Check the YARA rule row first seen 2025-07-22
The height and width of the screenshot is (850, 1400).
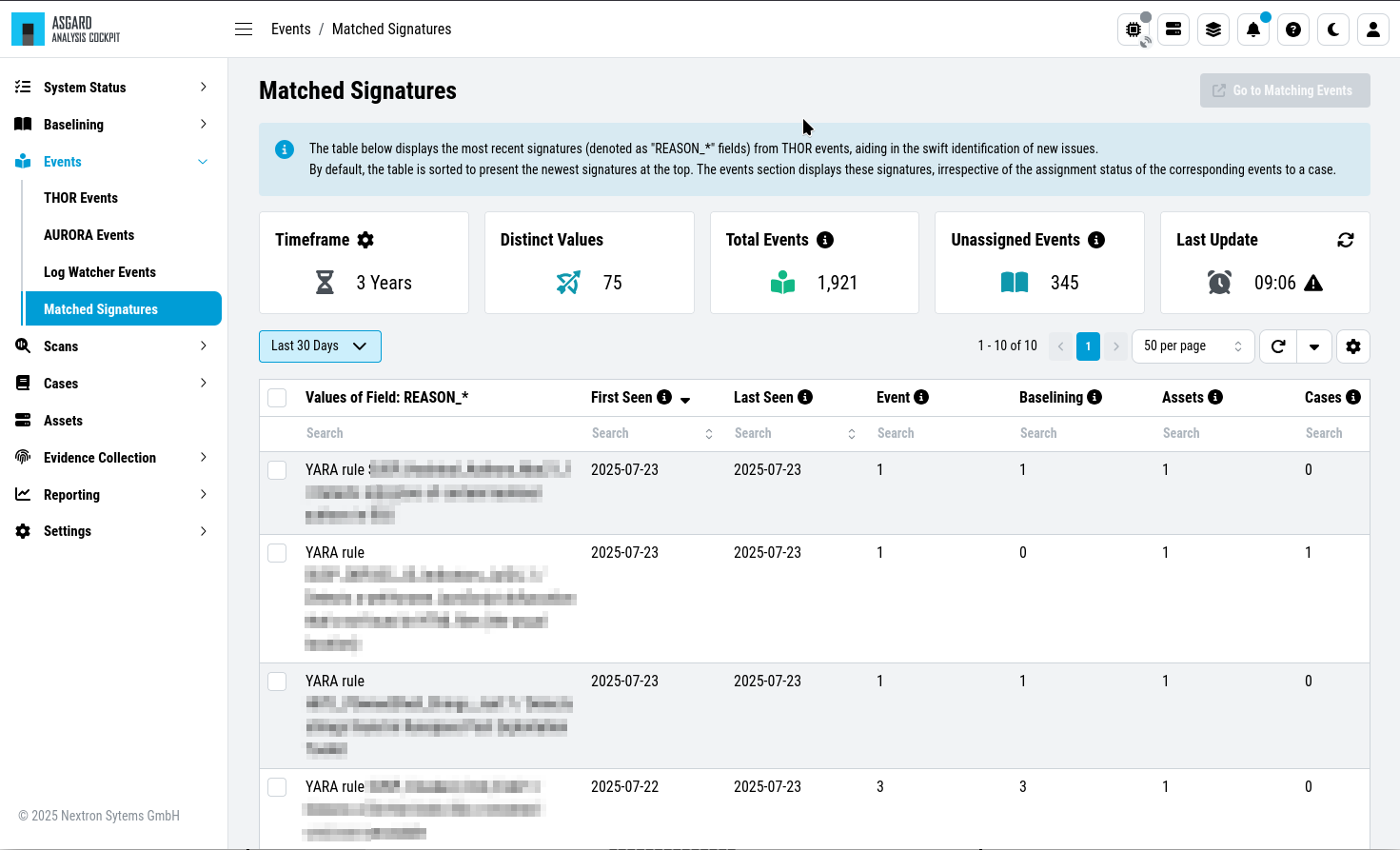277,787
